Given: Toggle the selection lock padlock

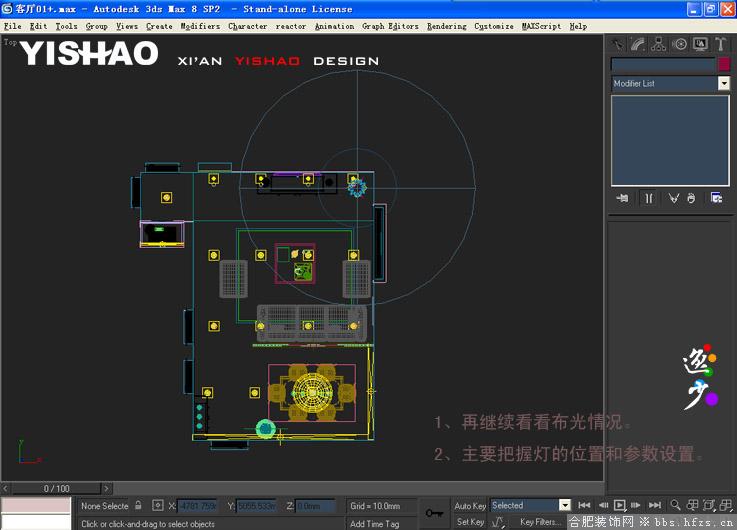Looking at the screenshot, I should pyautogui.click(x=138, y=506).
